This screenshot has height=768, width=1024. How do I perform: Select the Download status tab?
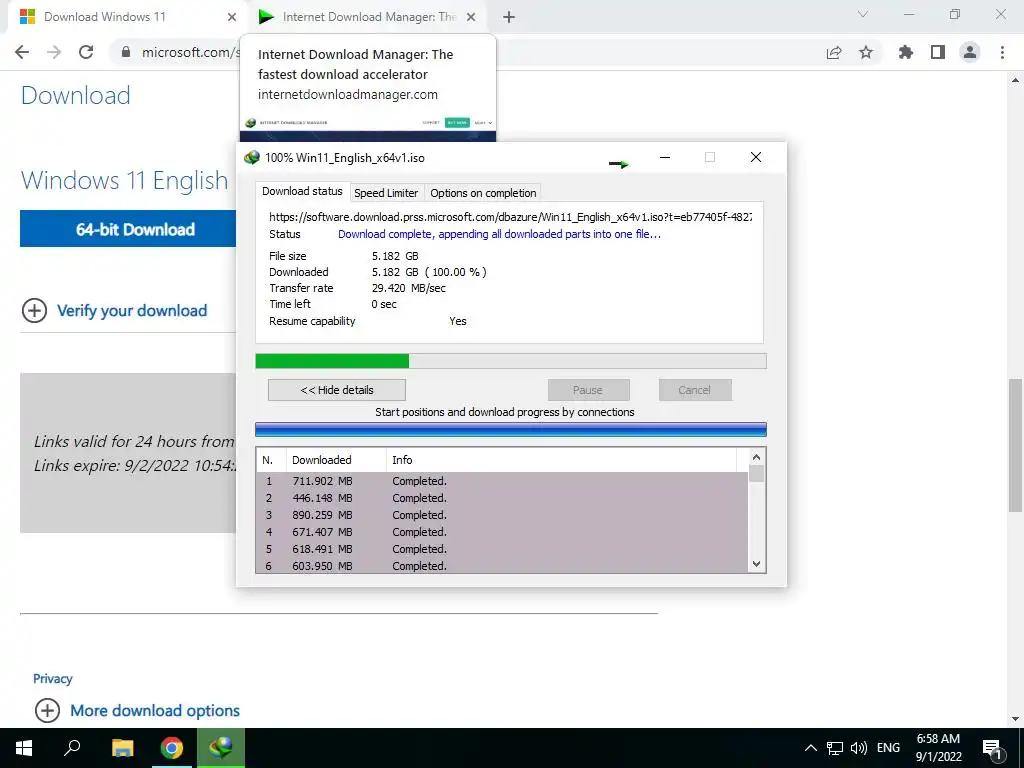pos(302,191)
